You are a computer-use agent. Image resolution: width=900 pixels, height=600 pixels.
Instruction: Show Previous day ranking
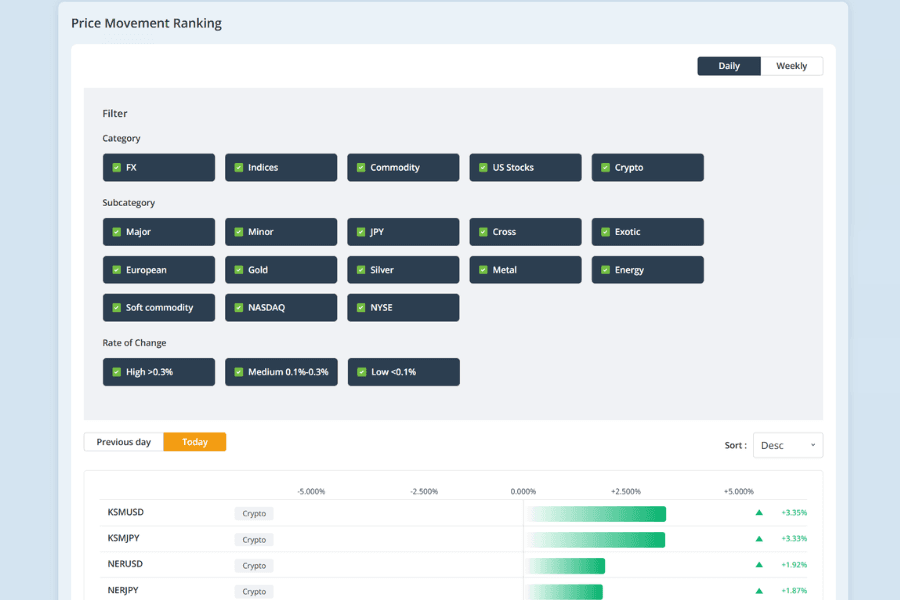click(123, 442)
